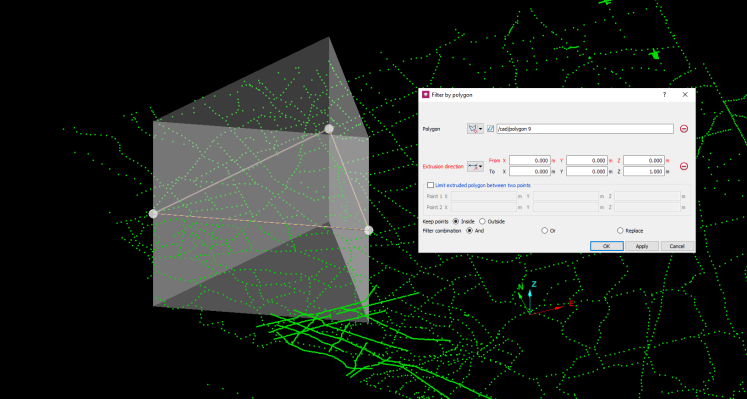
Task: Click the From Z coordinate field
Action: pyautogui.click(x=644, y=160)
